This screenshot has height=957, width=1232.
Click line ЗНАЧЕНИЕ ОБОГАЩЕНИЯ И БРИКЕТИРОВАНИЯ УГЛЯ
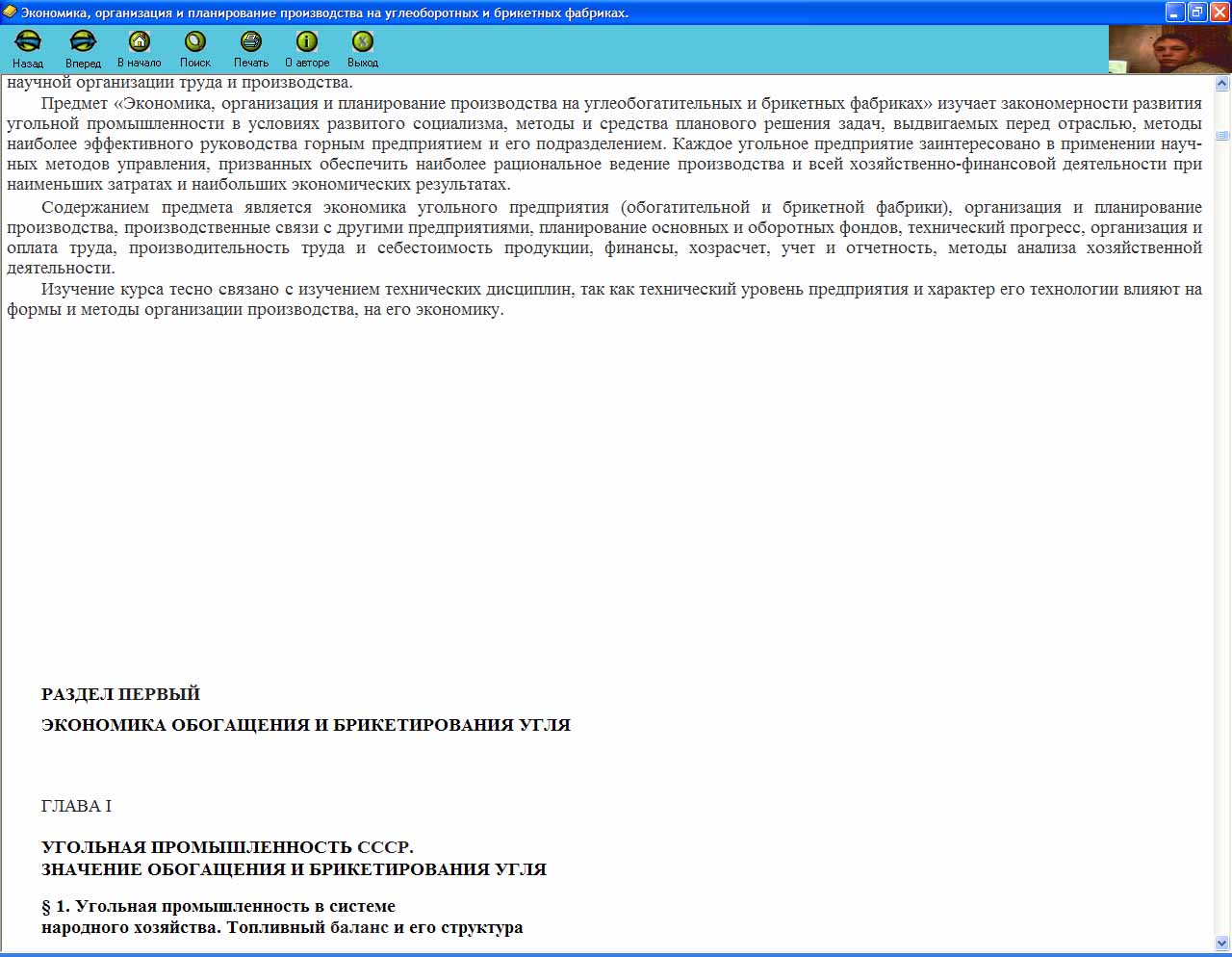(x=294, y=869)
